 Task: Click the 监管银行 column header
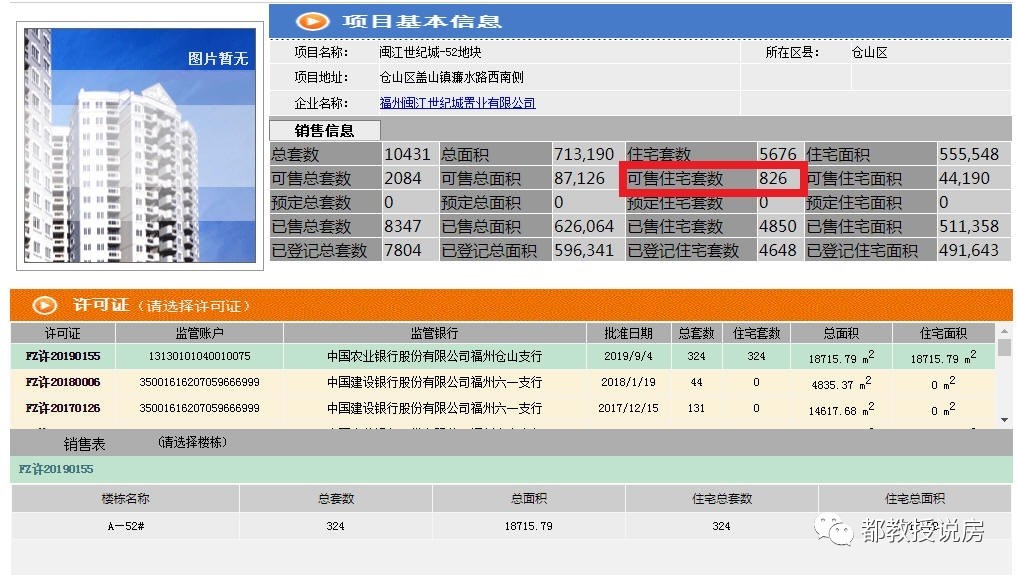(x=434, y=334)
